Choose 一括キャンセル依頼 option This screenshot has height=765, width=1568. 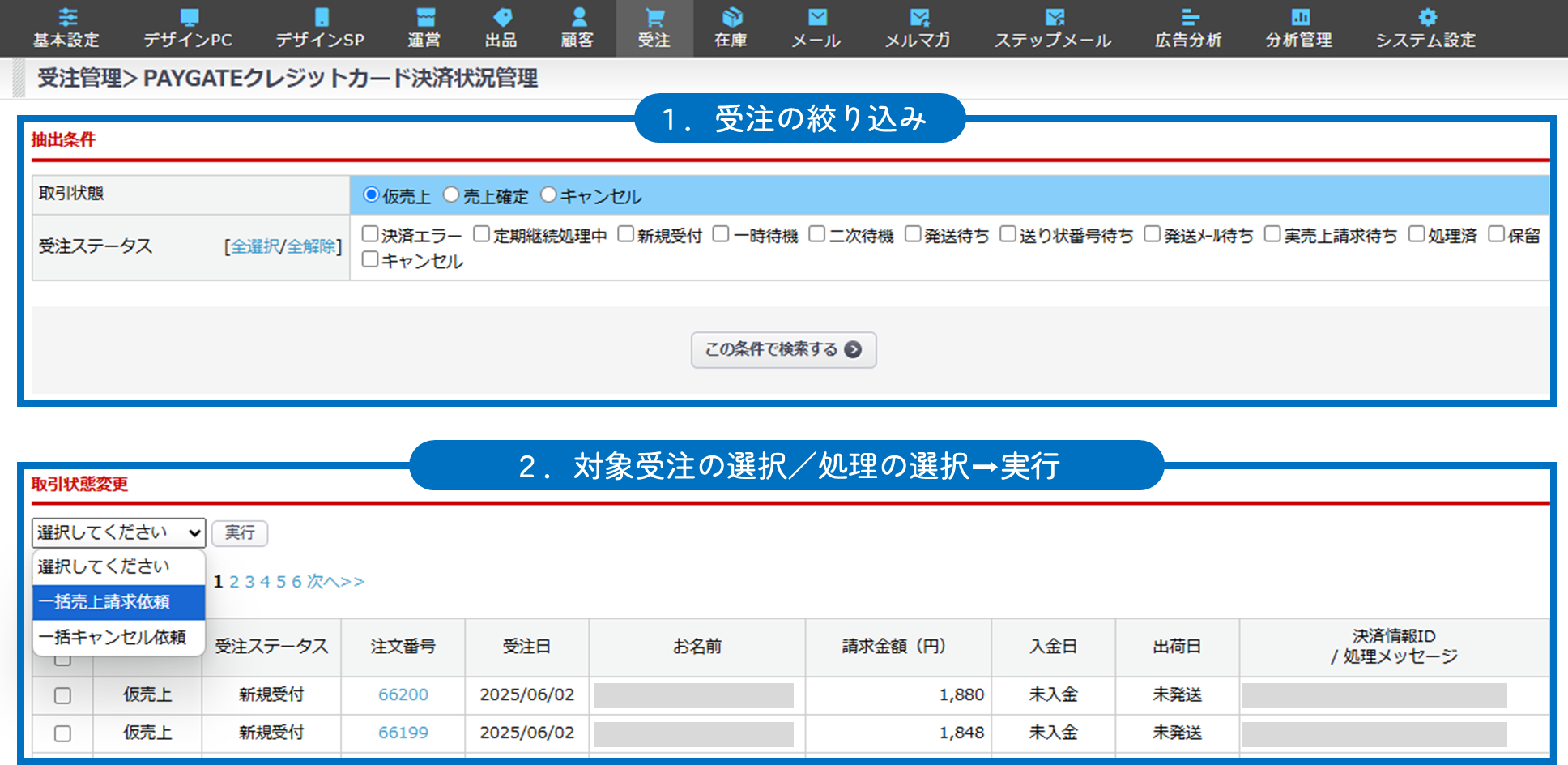(118, 637)
